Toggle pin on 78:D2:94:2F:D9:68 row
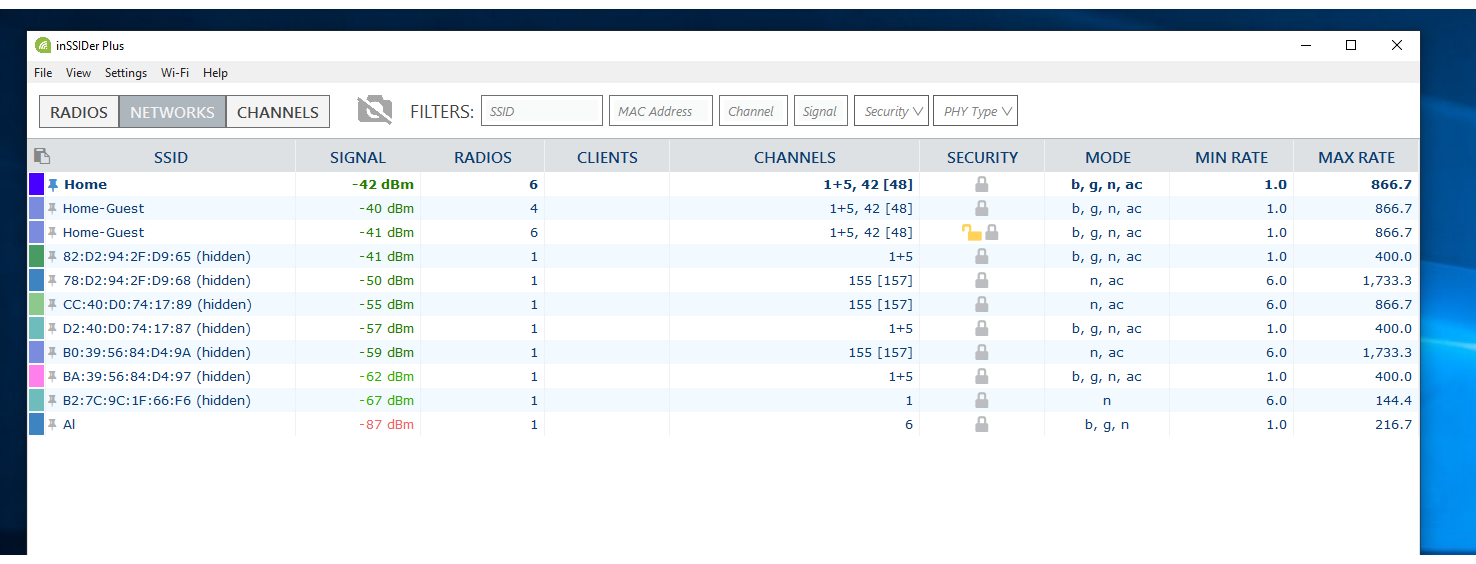 pos(53,281)
